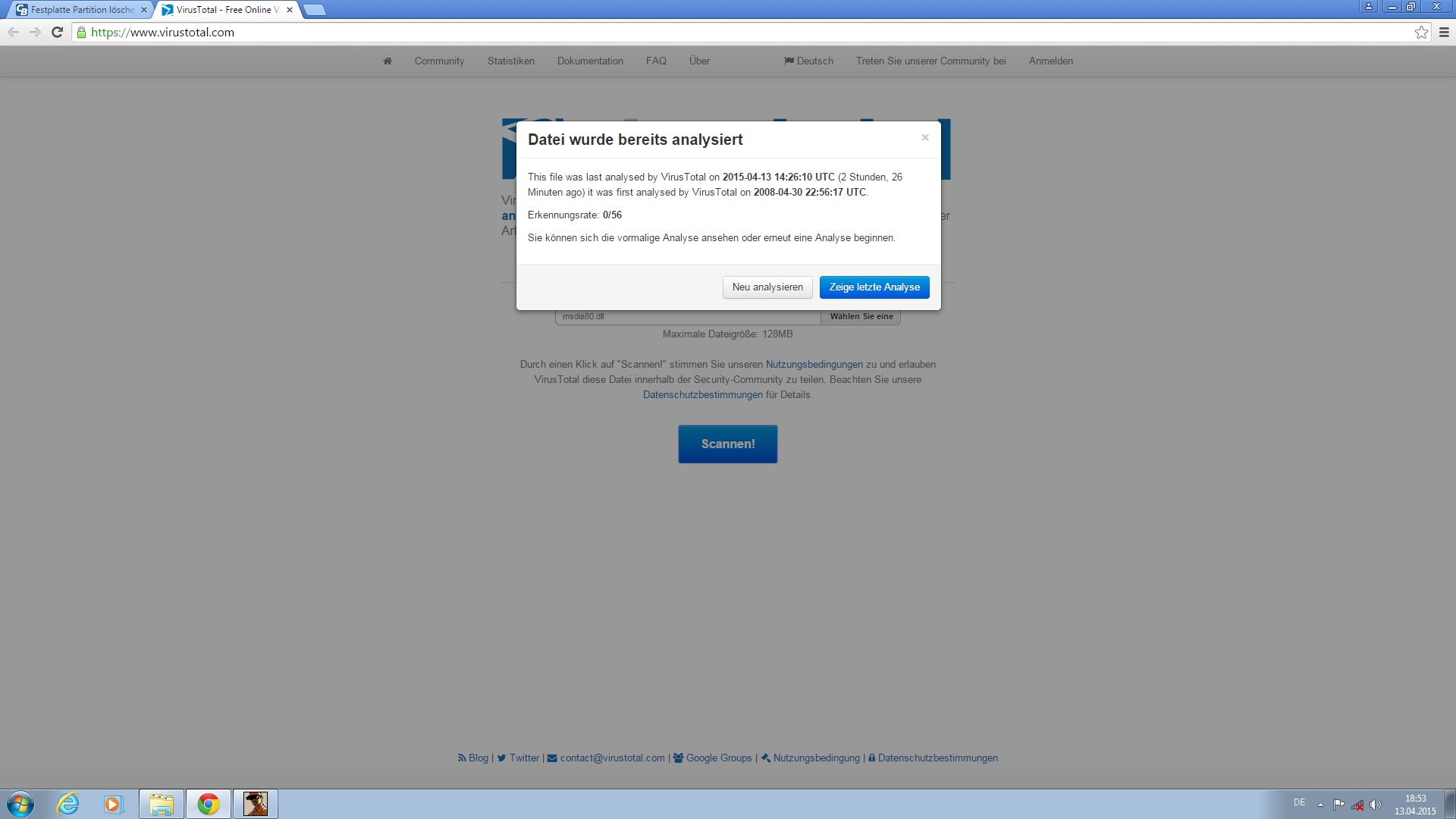Click the Erkennungsrate 0/56 text
This screenshot has width=1456, height=819.
(x=575, y=215)
